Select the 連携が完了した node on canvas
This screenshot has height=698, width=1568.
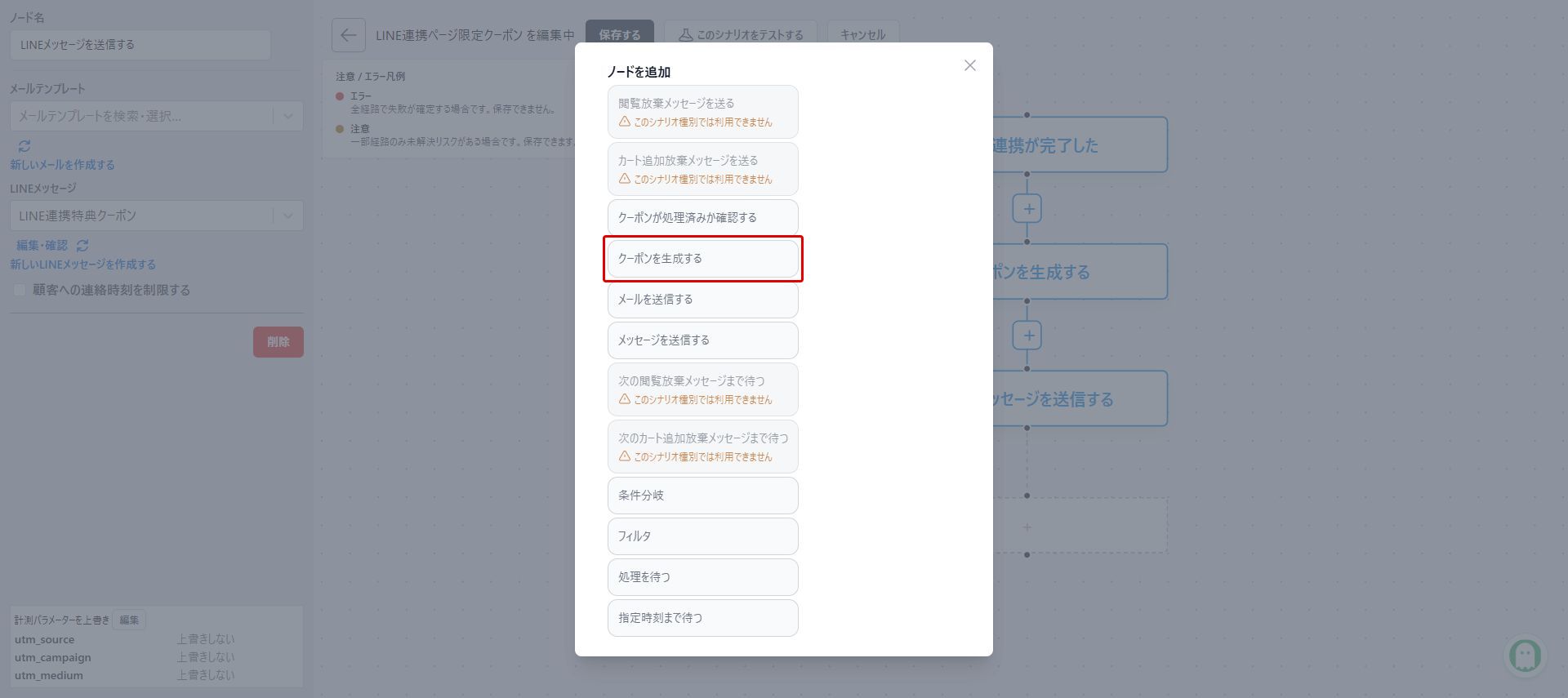(1080, 145)
